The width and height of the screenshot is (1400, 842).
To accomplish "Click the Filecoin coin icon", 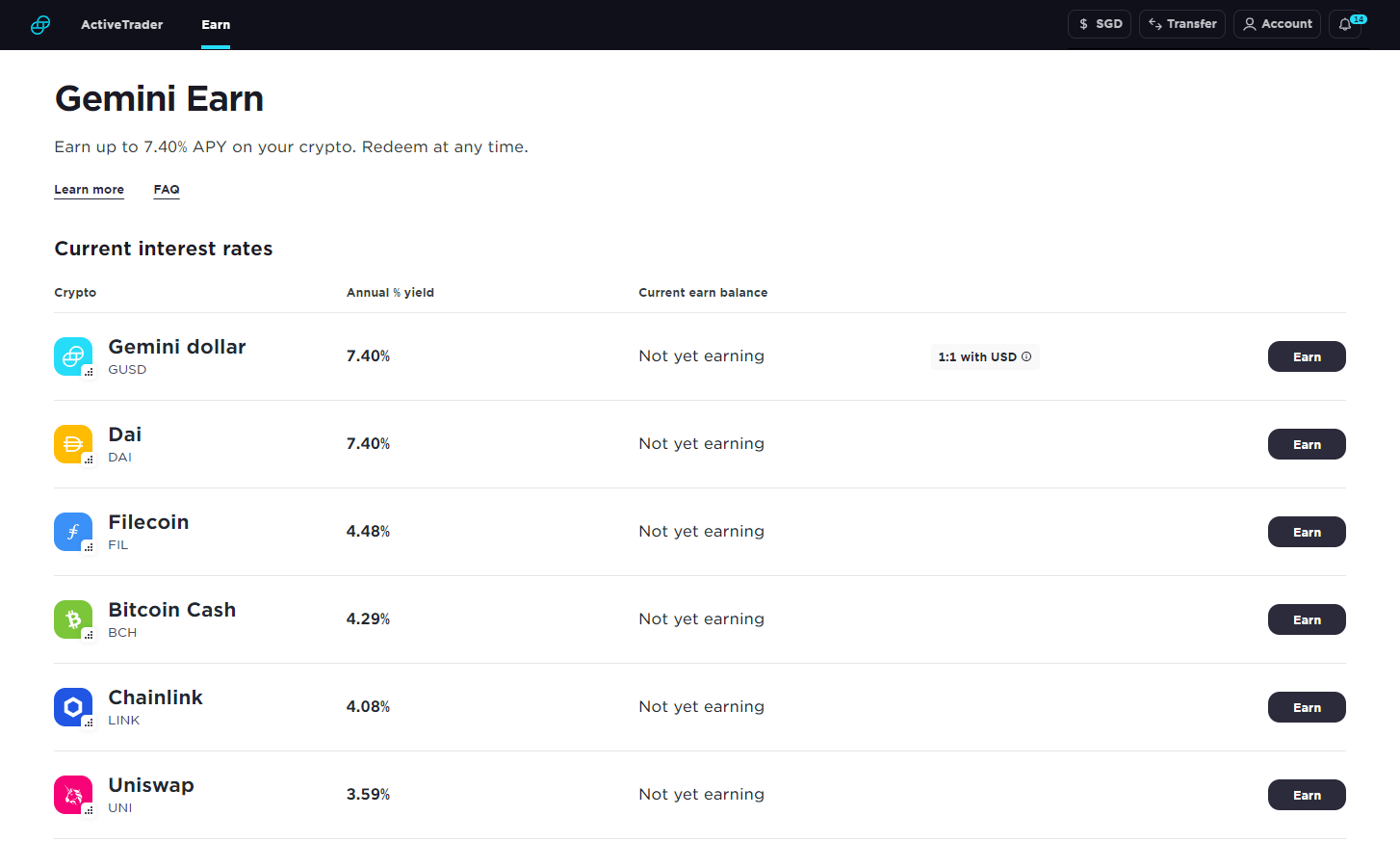I will tap(73, 532).
